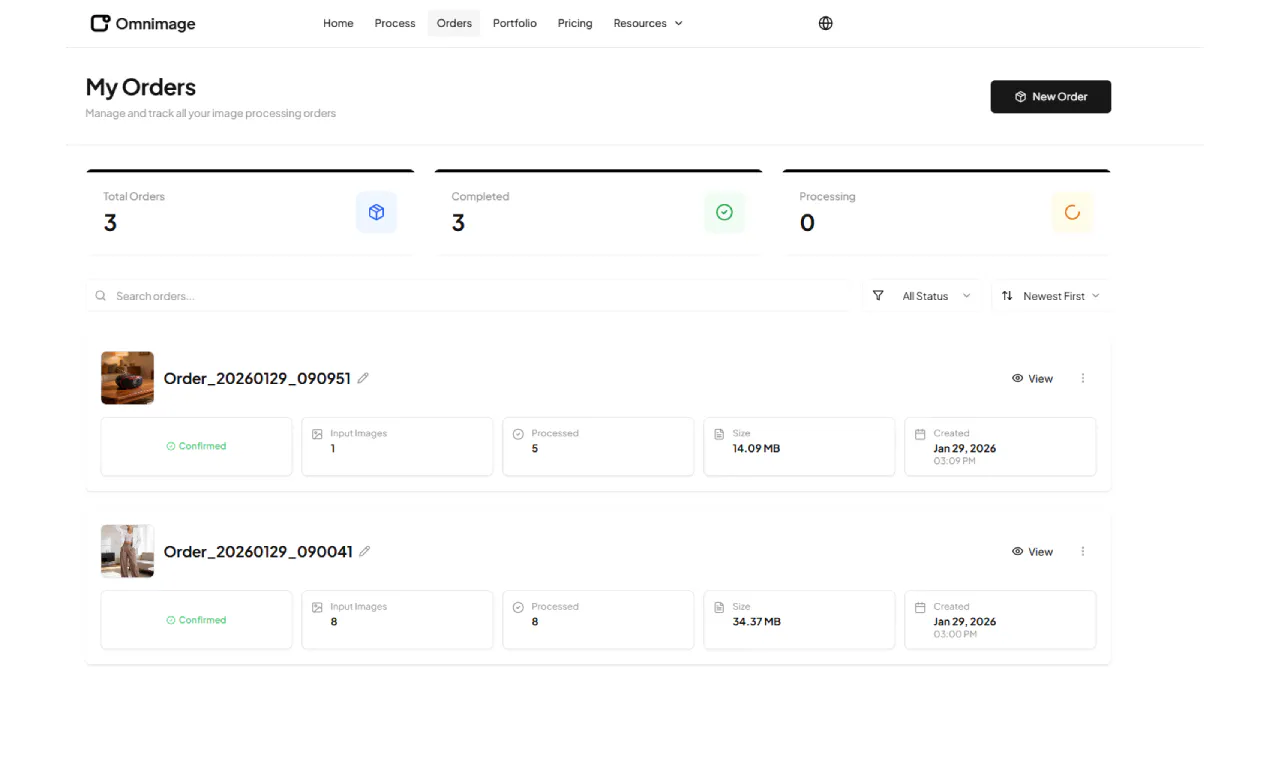Click the My Orders heading
The height and width of the screenshot is (760, 1270).
(141, 87)
